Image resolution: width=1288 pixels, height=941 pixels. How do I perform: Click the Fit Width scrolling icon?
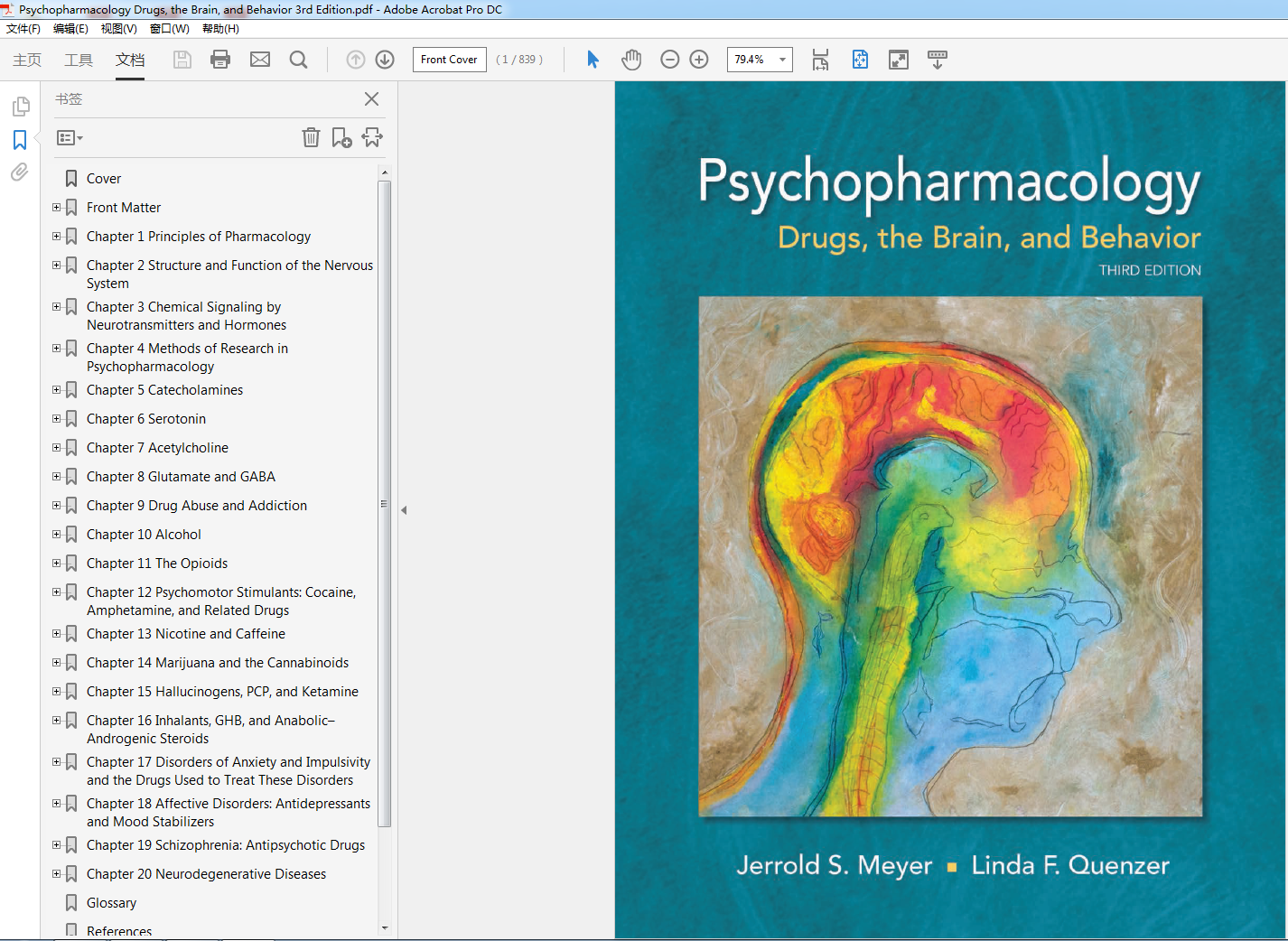click(x=820, y=60)
